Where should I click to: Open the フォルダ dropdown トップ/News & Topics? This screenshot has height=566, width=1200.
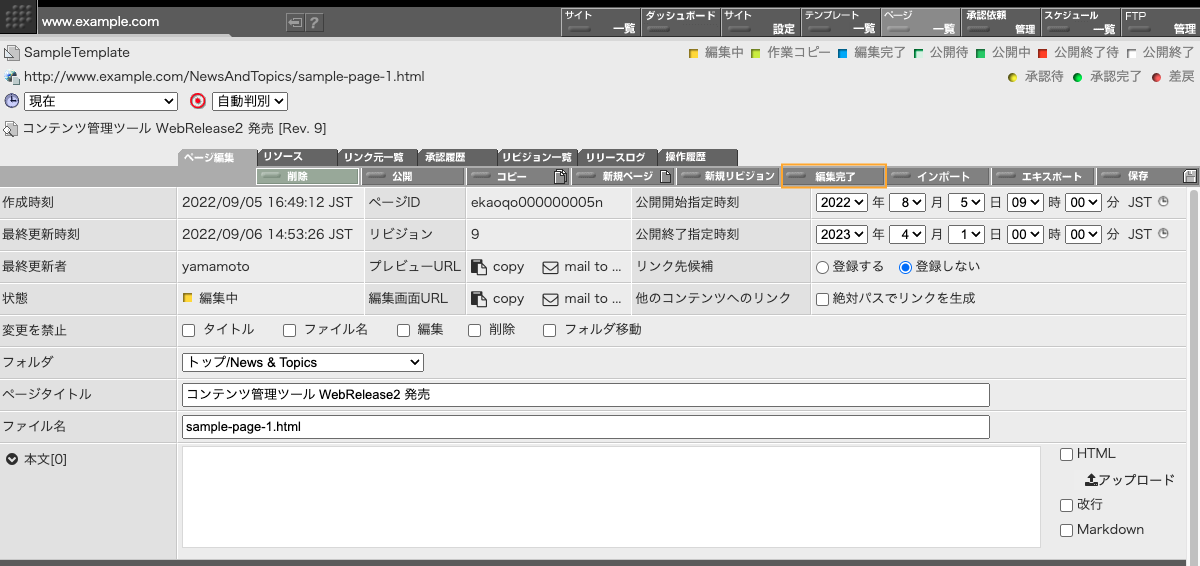tap(303, 362)
